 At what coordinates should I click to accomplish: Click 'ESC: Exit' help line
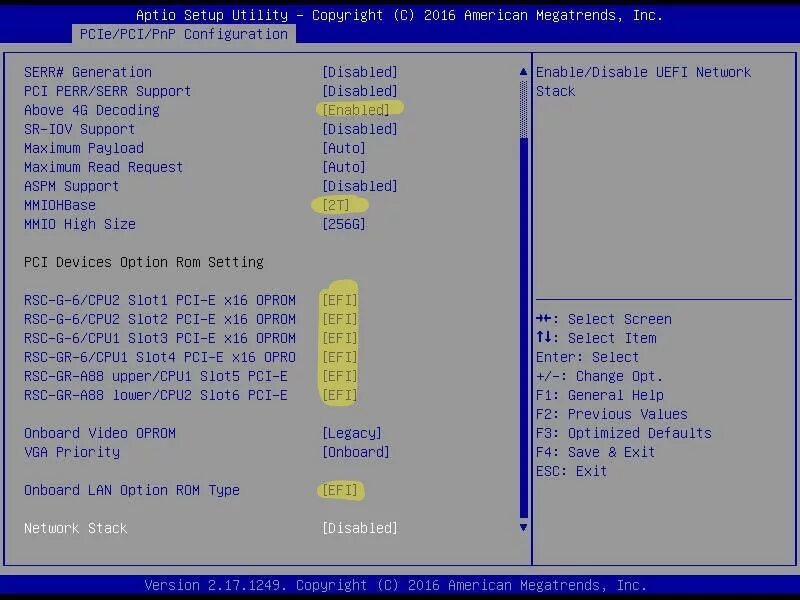click(571, 471)
